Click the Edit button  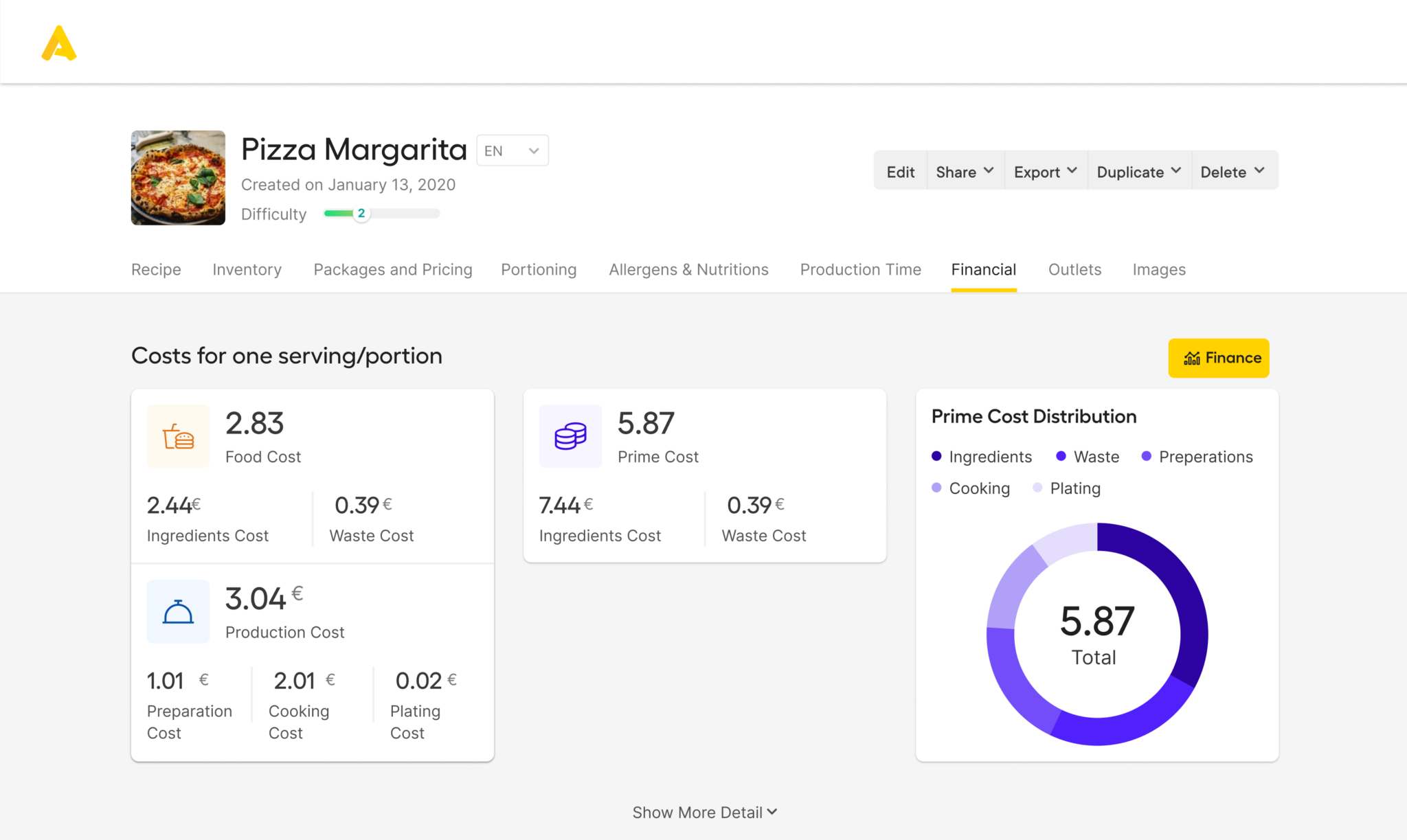pos(900,171)
